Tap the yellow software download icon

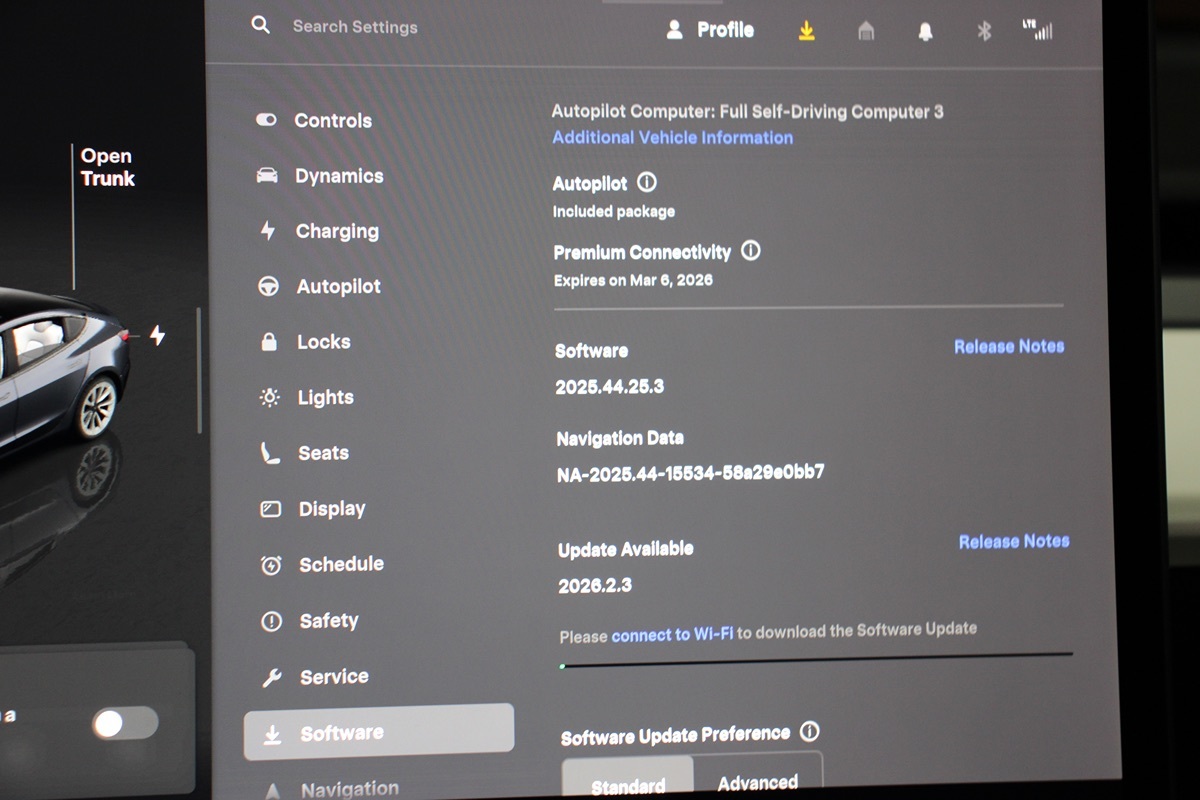point(807,31)
